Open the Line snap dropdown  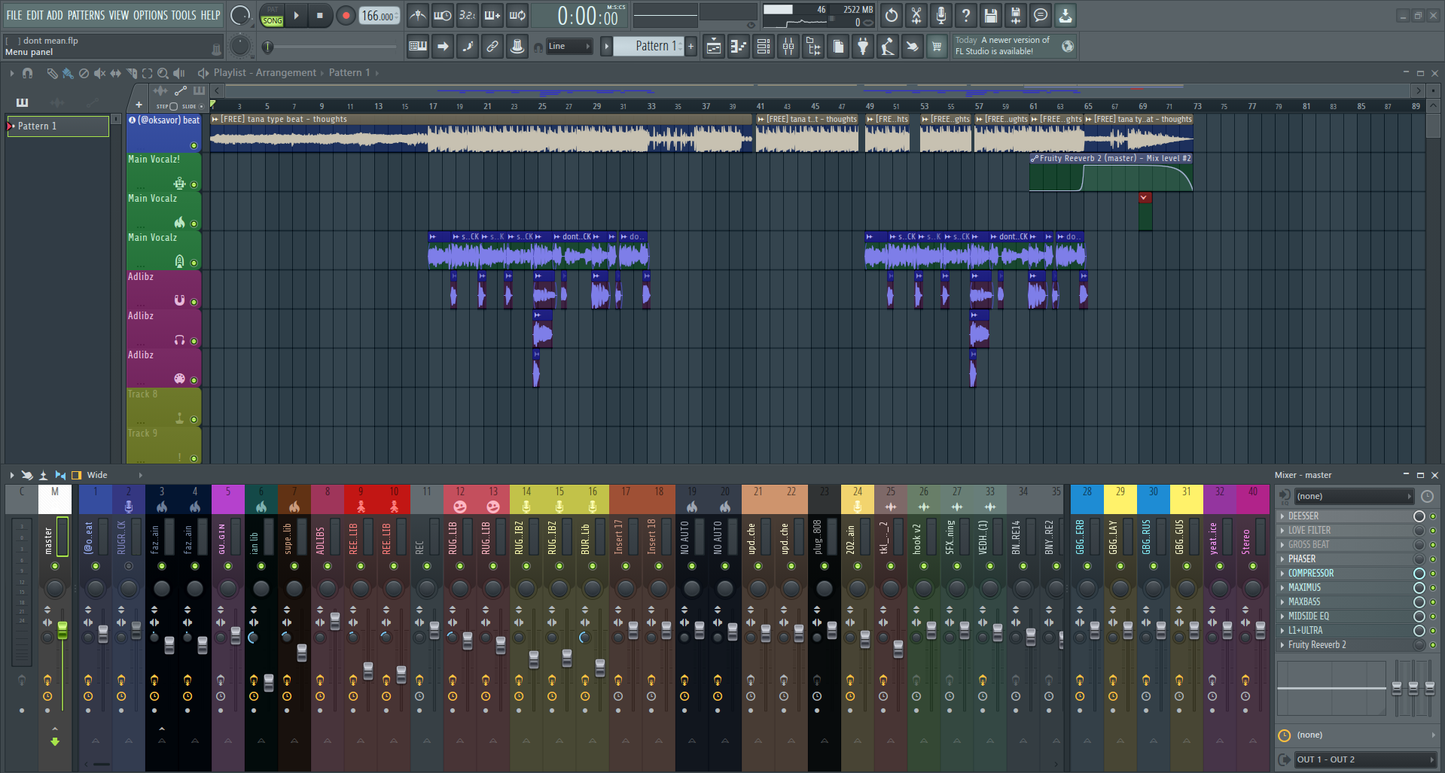point(570,46)
